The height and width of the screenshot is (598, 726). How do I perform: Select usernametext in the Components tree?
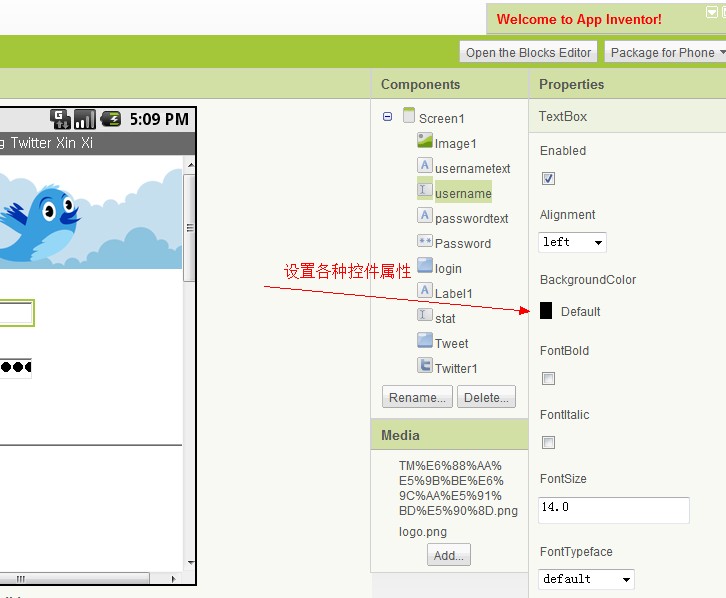472,168
